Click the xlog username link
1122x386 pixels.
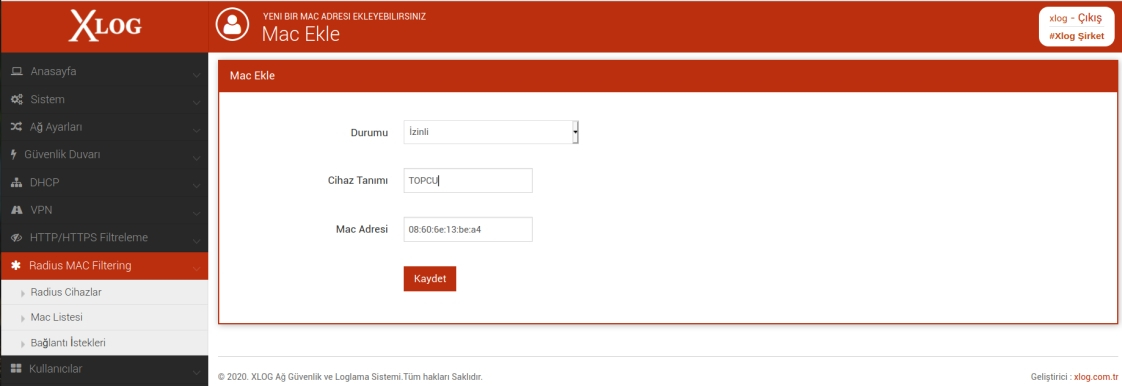[x=1058, y=19]
